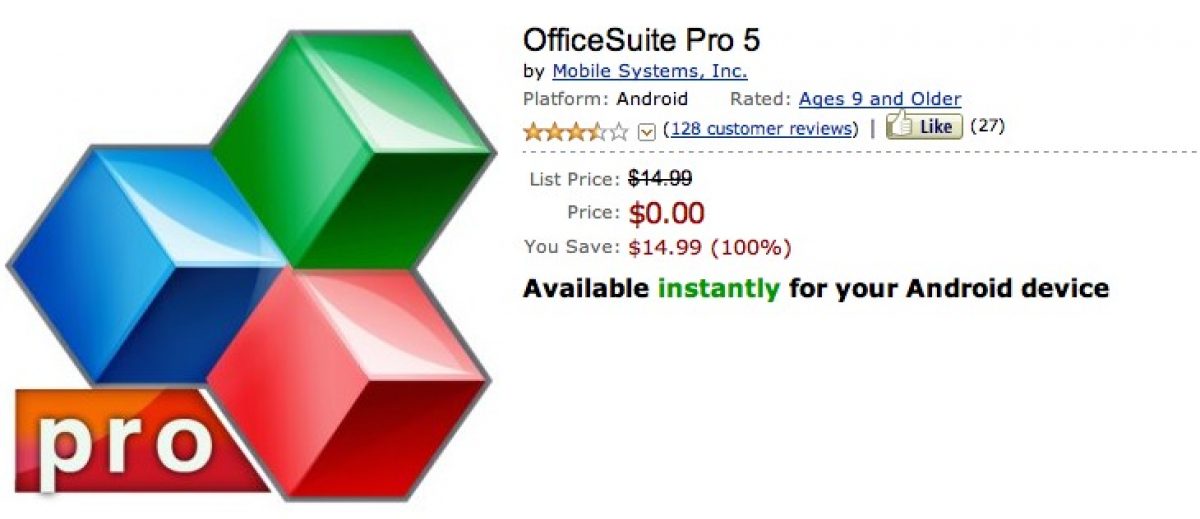View the 128 customer reviews link
Viewport: 1200px width, 519px height.
[761, 129]
